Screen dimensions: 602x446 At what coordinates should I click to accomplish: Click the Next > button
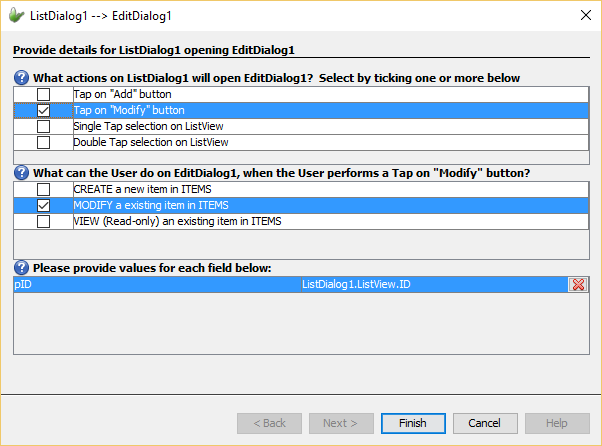341,423
